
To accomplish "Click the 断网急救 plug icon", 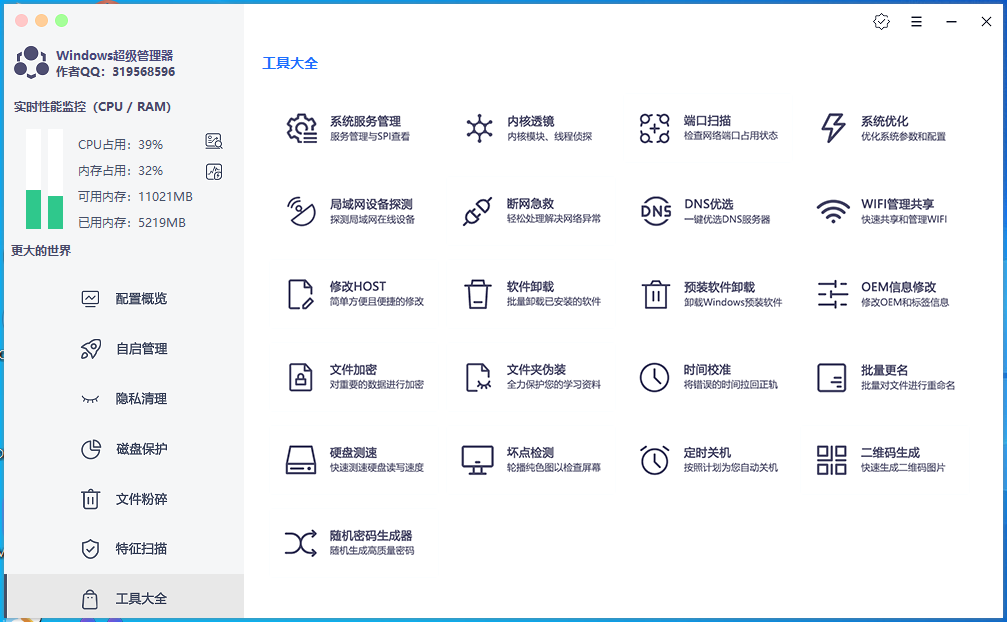I will pos(478,211).
